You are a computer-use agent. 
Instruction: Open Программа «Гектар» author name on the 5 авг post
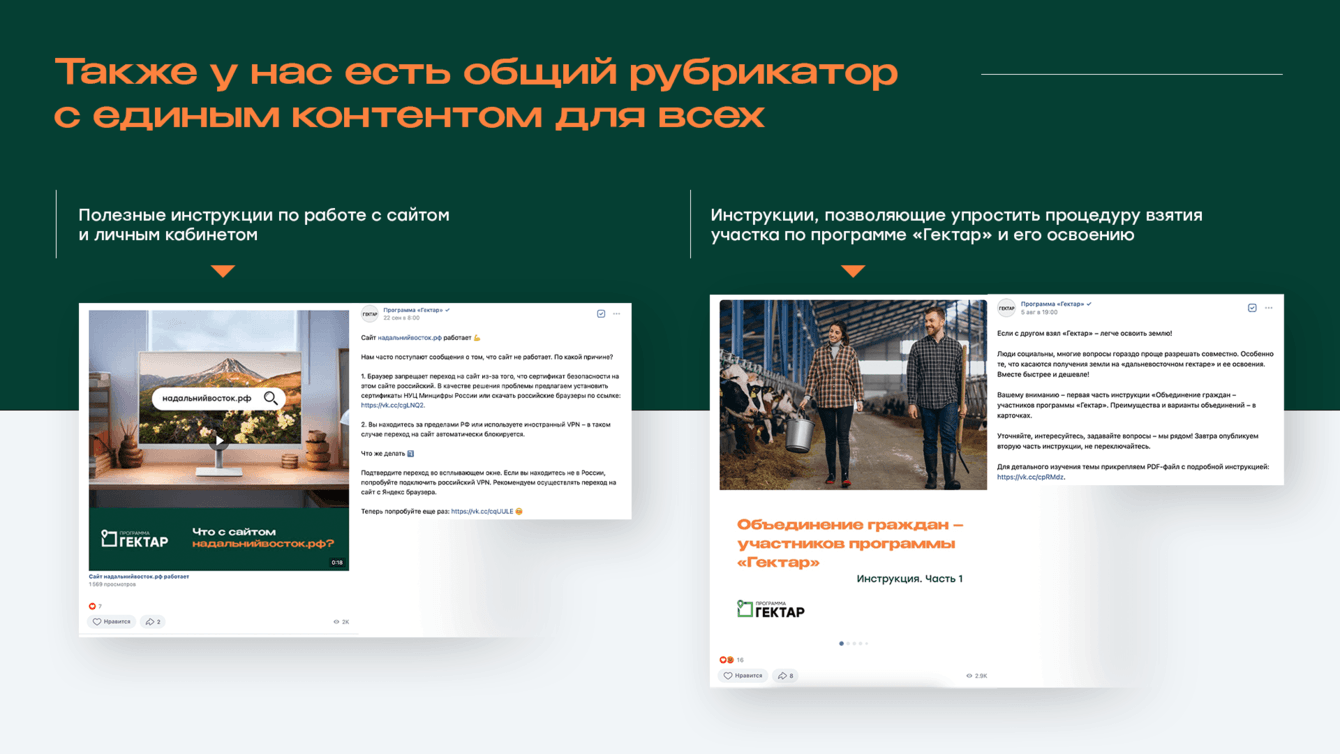pyautogui.click(x=1052, y=304)
